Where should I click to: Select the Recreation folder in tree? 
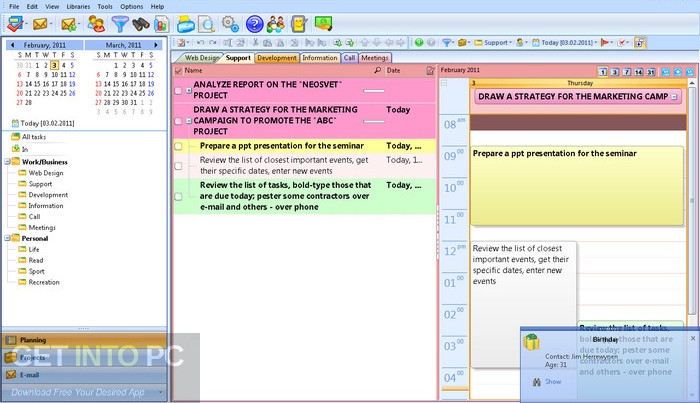tap(44, 282)
